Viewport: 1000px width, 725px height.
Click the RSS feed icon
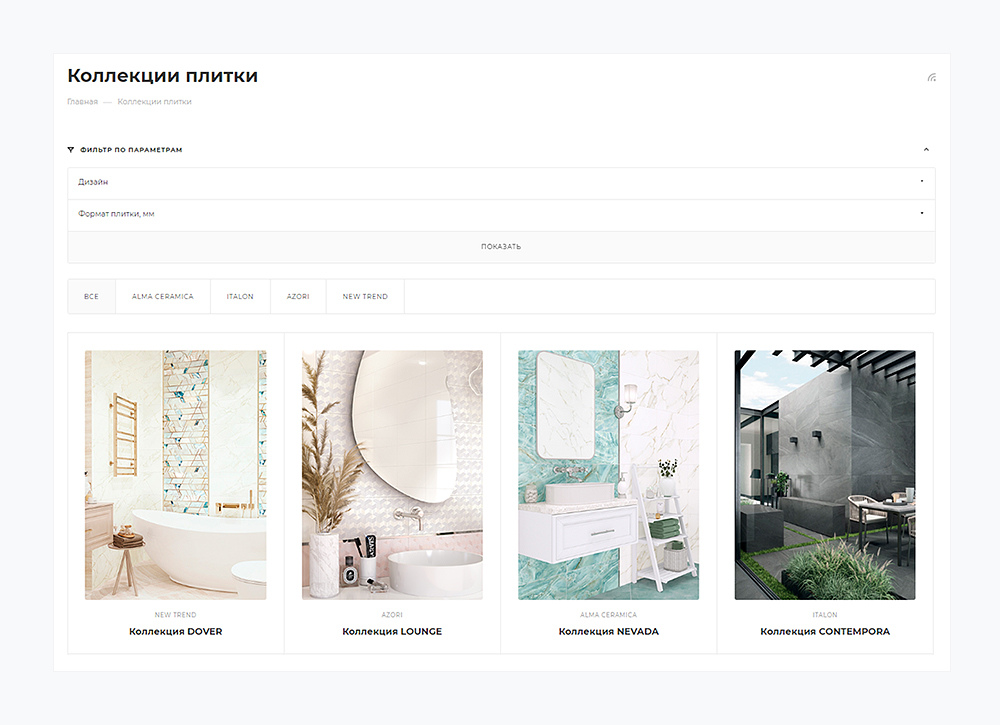(931, 77)
